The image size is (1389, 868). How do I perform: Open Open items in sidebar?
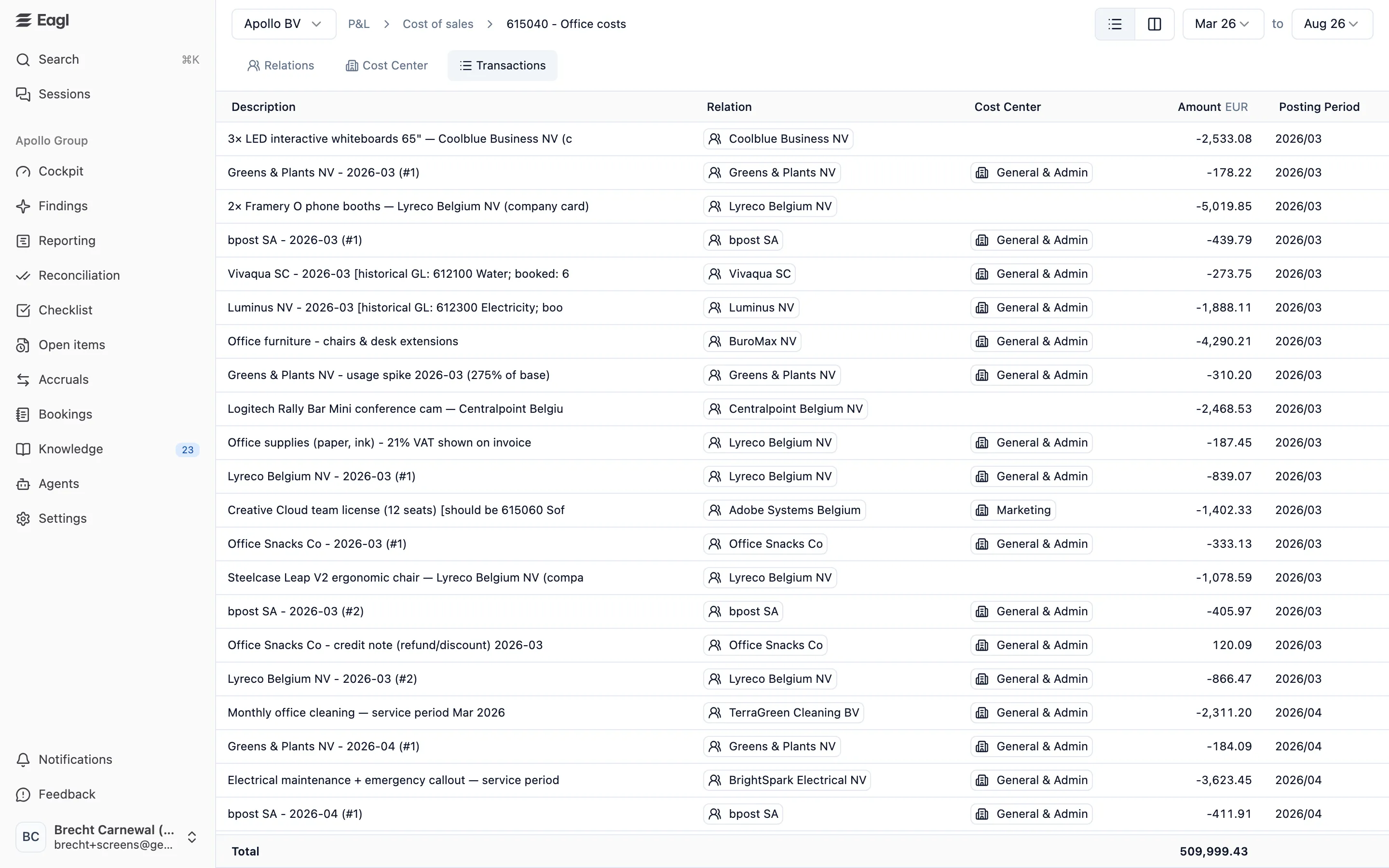[x=108, y=345]
